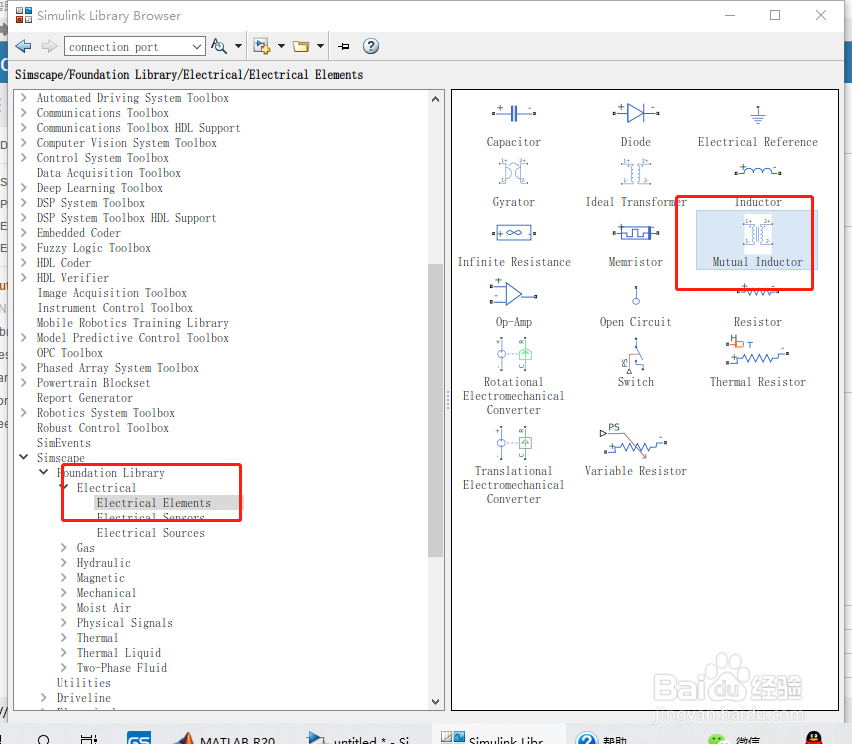The image size is (852, 744).
Task: Select SimEvents in the library tree
Action: pyautogui.click(x=64, y=443)
